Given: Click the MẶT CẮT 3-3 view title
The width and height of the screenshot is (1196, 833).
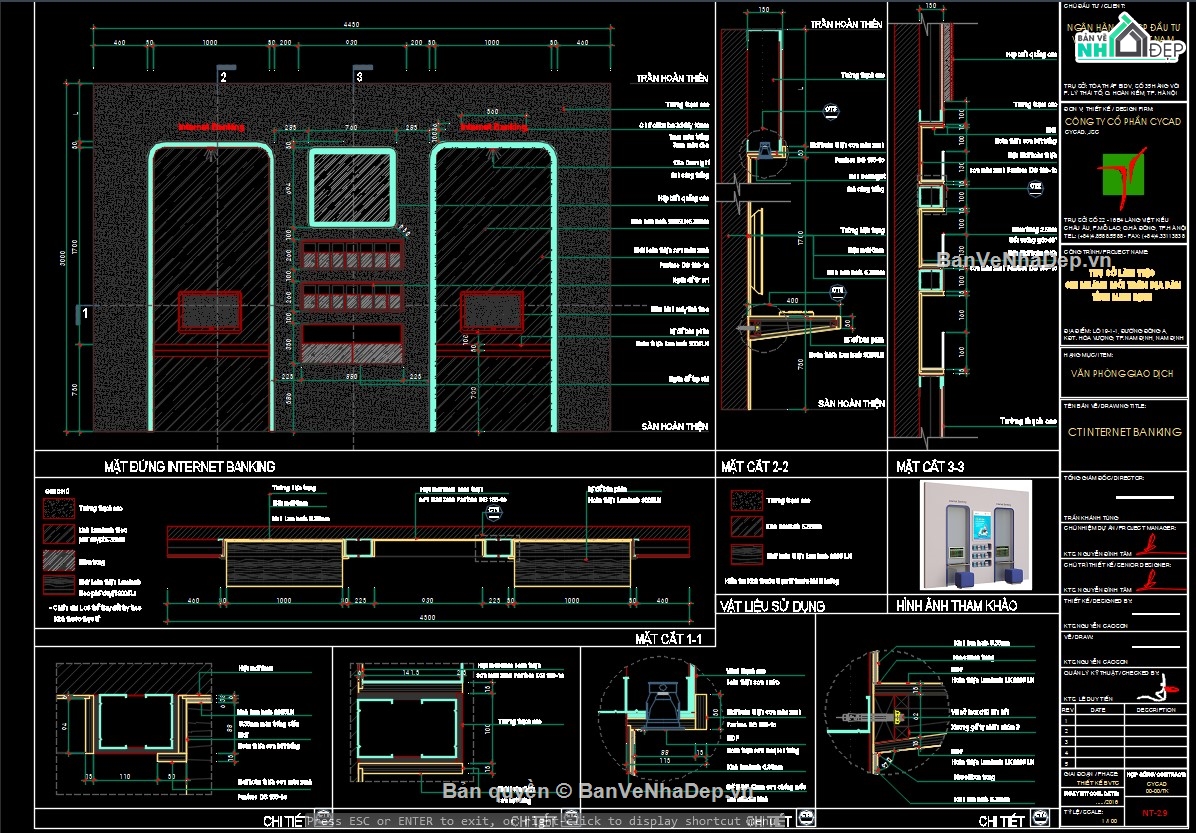Looking at the screenshot, I should point(930,466).
